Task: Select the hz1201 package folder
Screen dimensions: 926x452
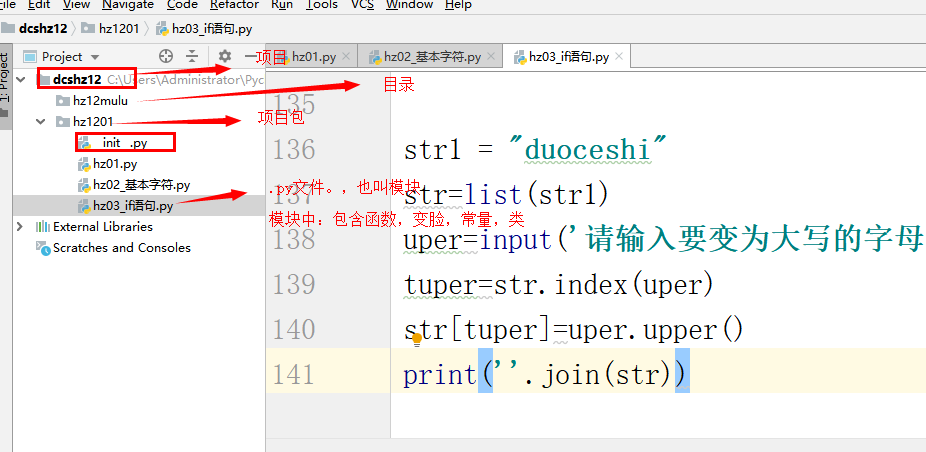Action: [x=92, y=122]
